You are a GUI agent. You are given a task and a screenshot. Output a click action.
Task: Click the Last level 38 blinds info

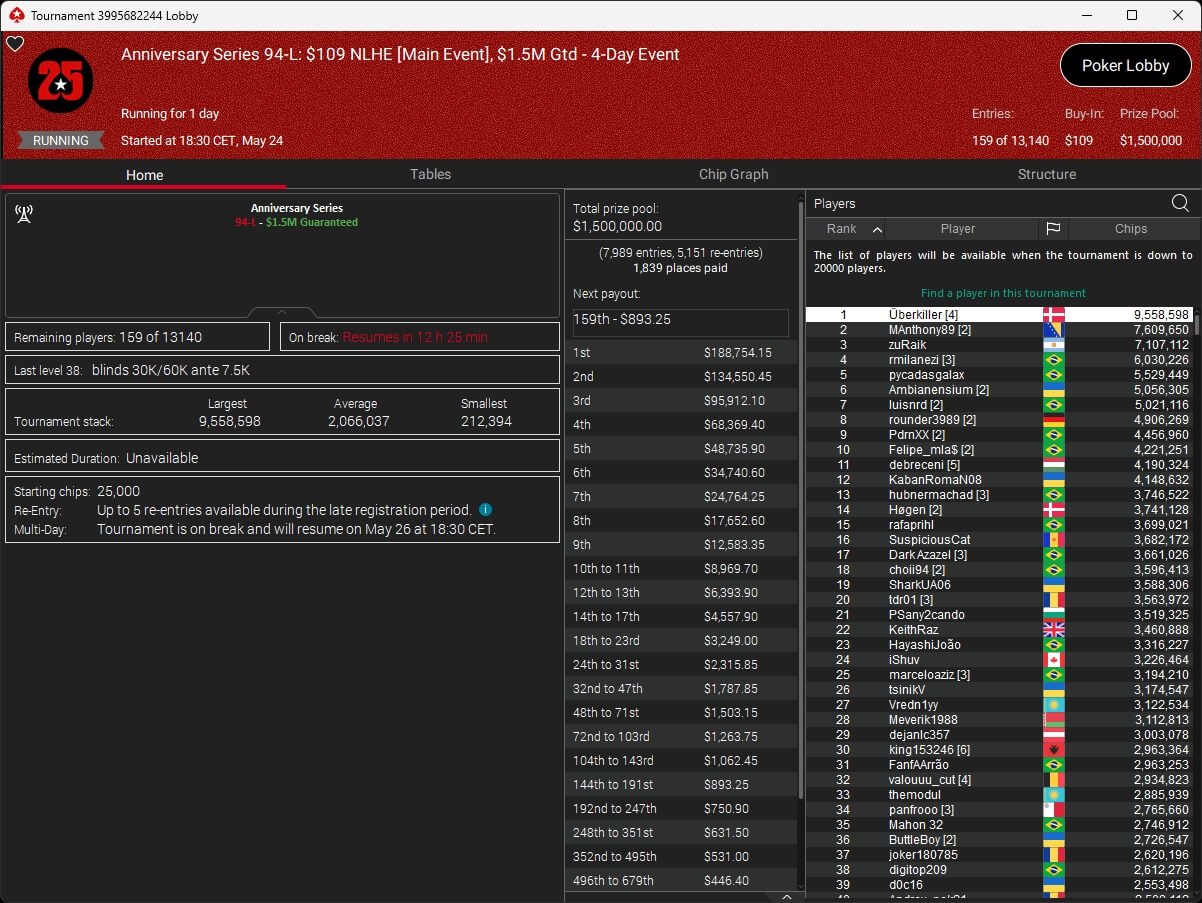pos(282,370)
